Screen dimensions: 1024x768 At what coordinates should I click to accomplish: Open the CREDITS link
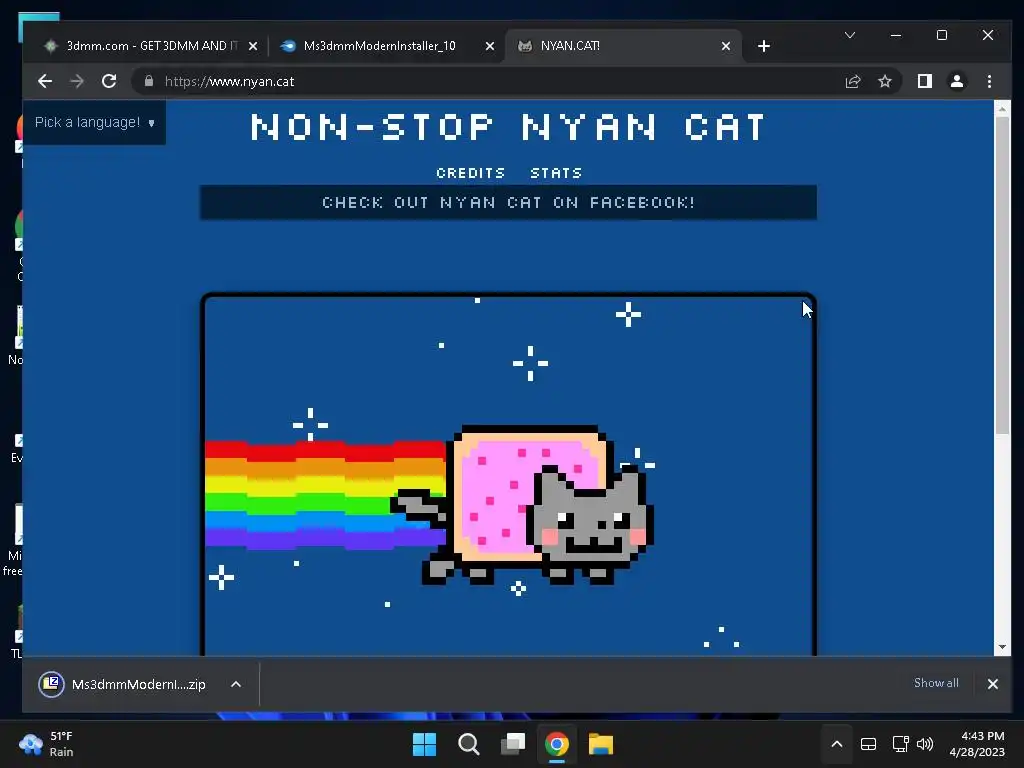pos(470,173)
